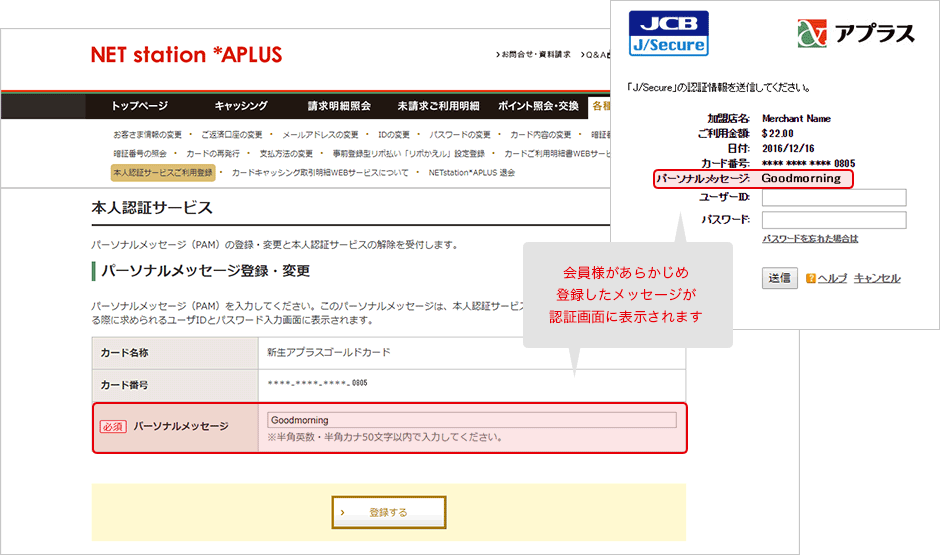Select お客さま情報の変更 submenu link
This screenshot has height=555, width=940.
coord(147,135)
